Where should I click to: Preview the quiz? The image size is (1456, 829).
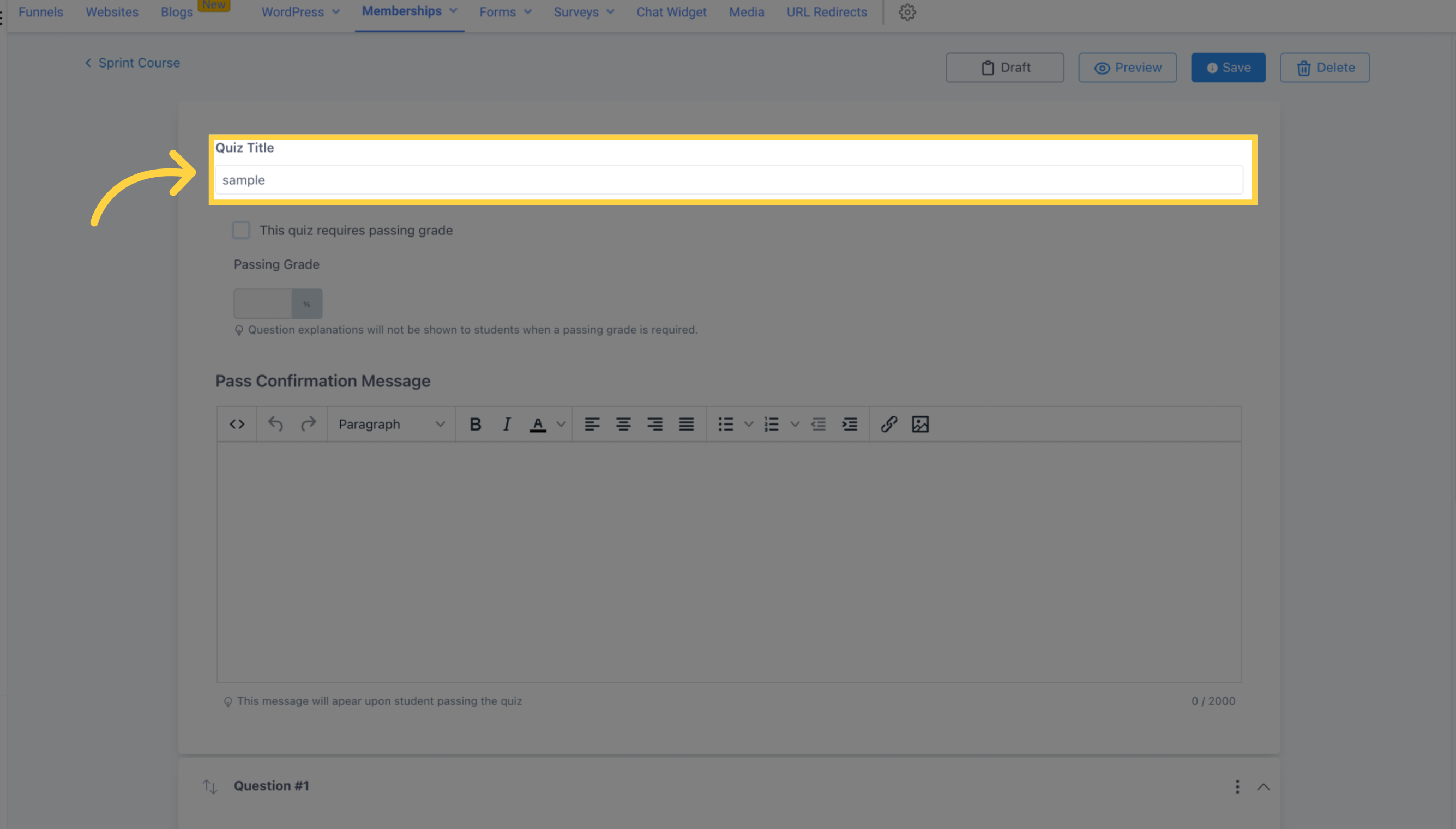click(1127, 67)
